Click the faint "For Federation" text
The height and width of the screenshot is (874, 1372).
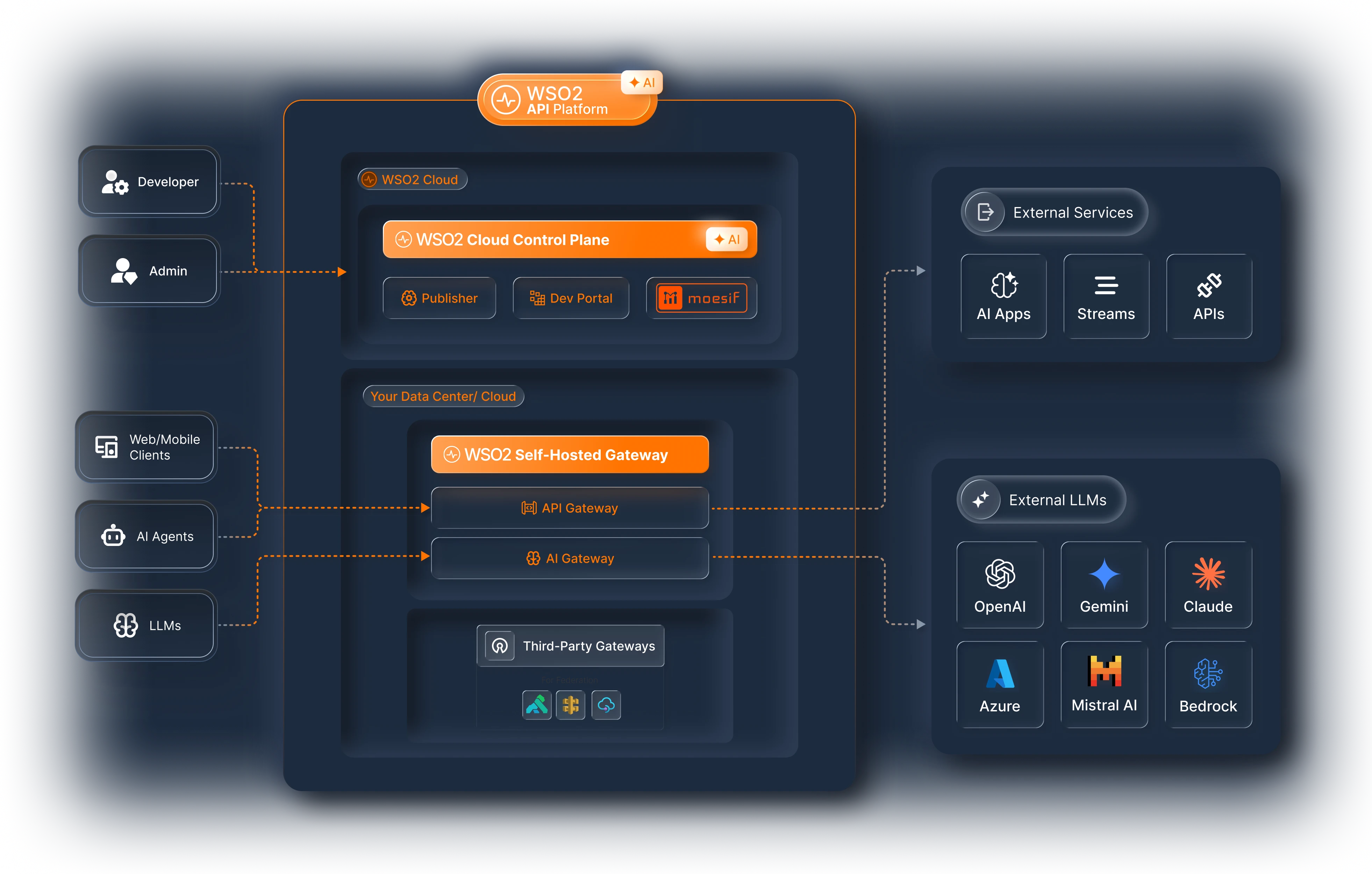coord(570,680)
